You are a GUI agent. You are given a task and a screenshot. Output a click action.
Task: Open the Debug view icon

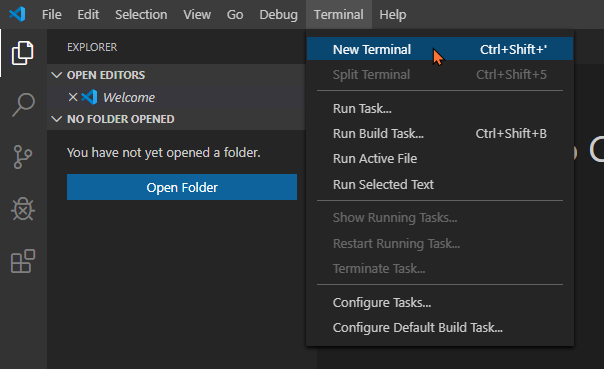[x=23, y=209]
